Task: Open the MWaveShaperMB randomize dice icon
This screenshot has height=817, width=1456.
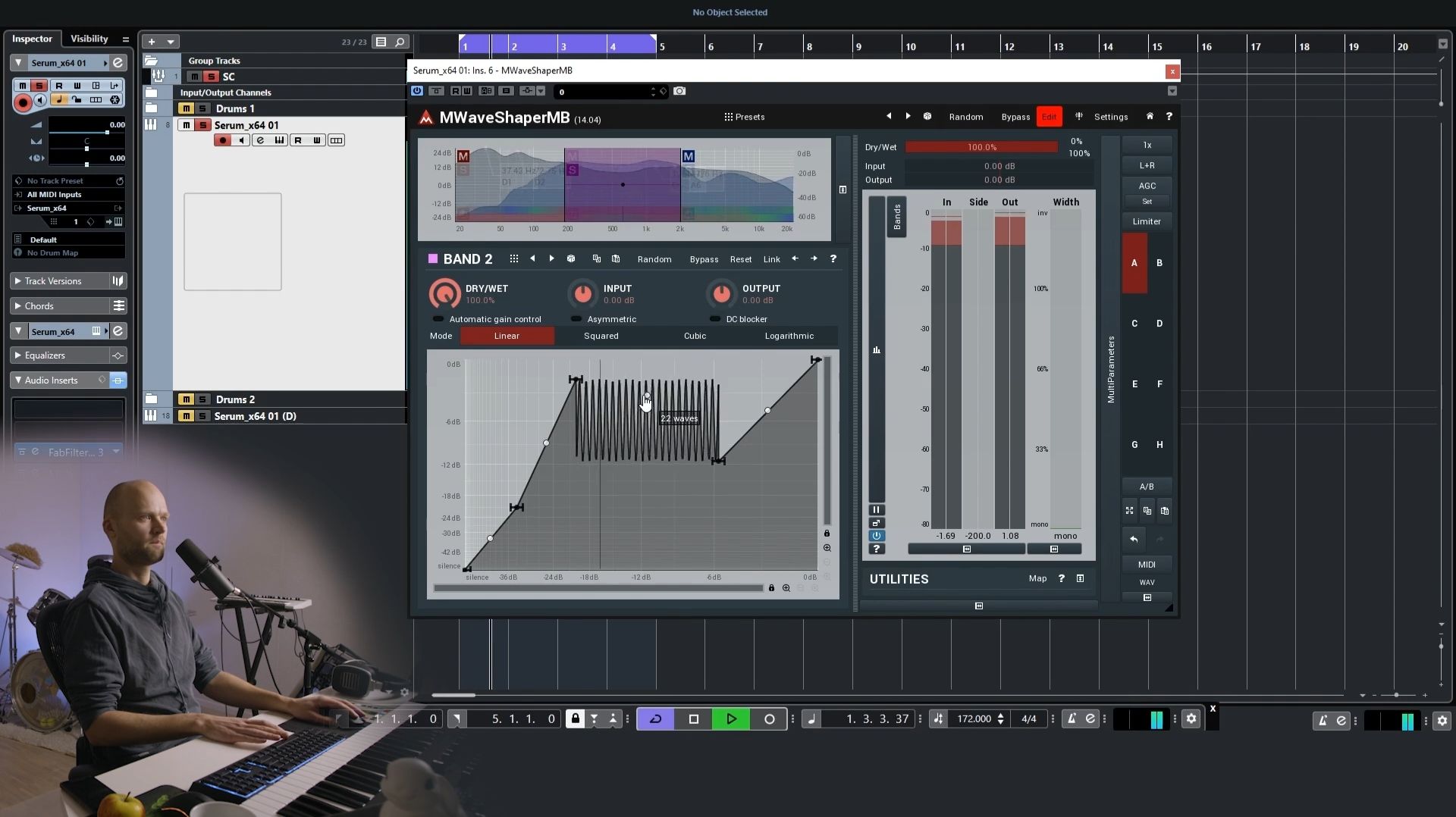Action: pos(927,117)
